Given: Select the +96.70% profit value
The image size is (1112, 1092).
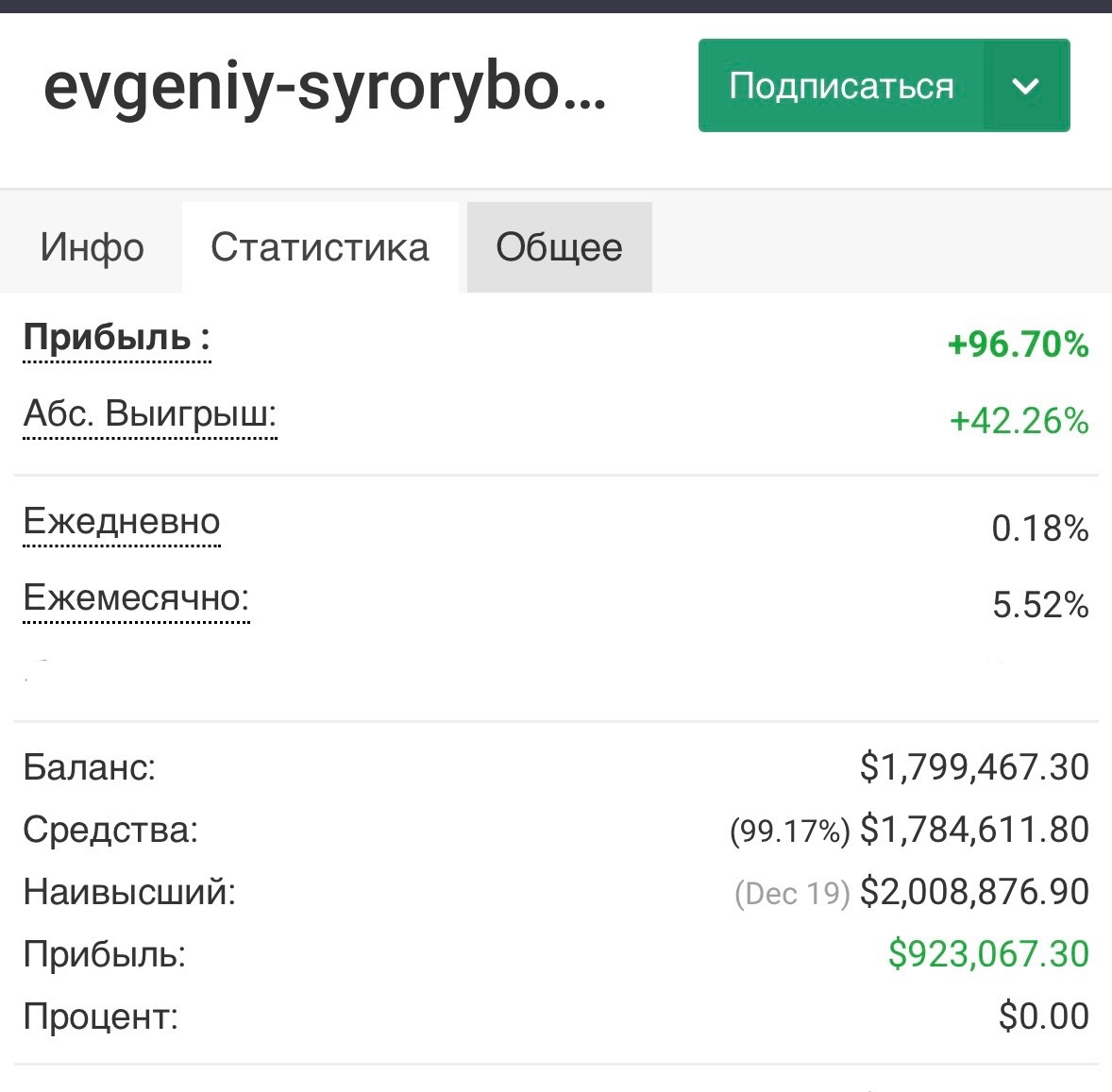Looking at the screenshot, I should [x=1018, y=344].
